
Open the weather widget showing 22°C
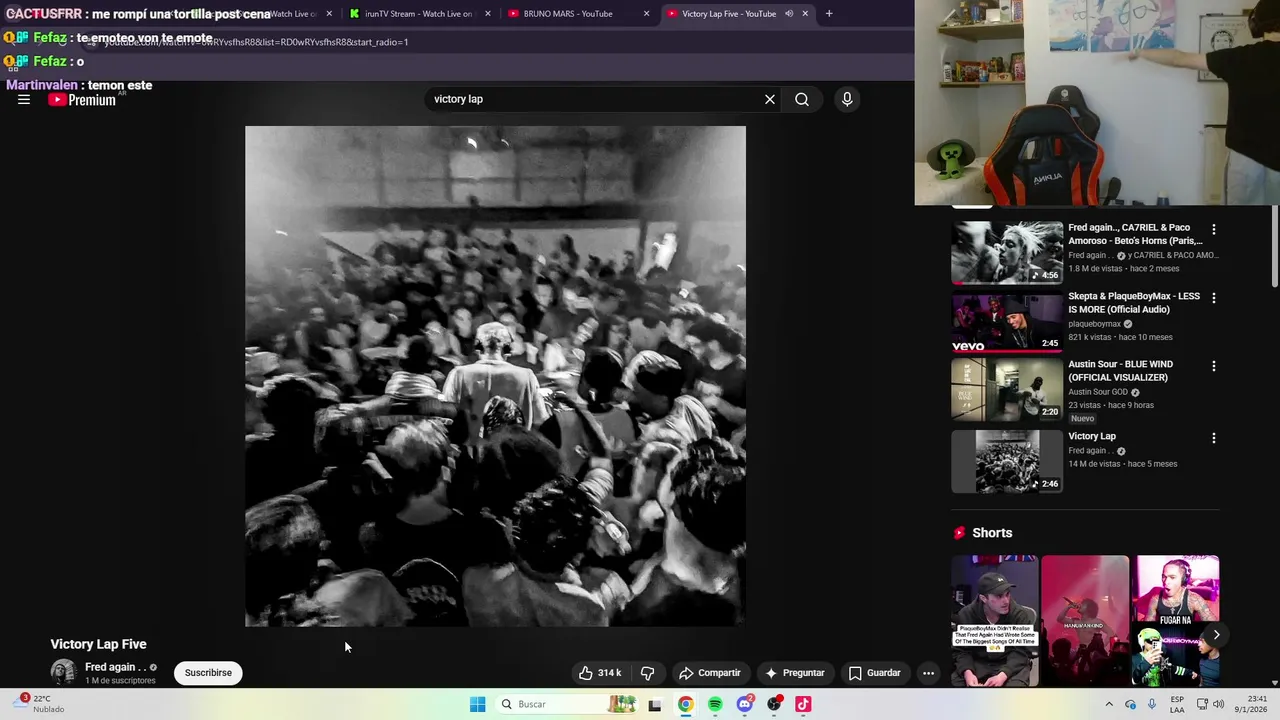[36, 704]
